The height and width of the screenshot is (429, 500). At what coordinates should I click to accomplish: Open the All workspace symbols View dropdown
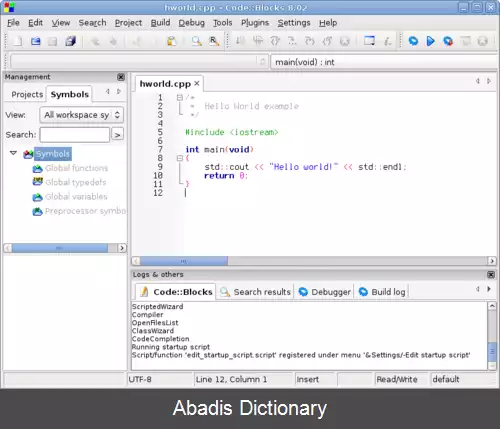pyautogui.click(x=82, y=115)
